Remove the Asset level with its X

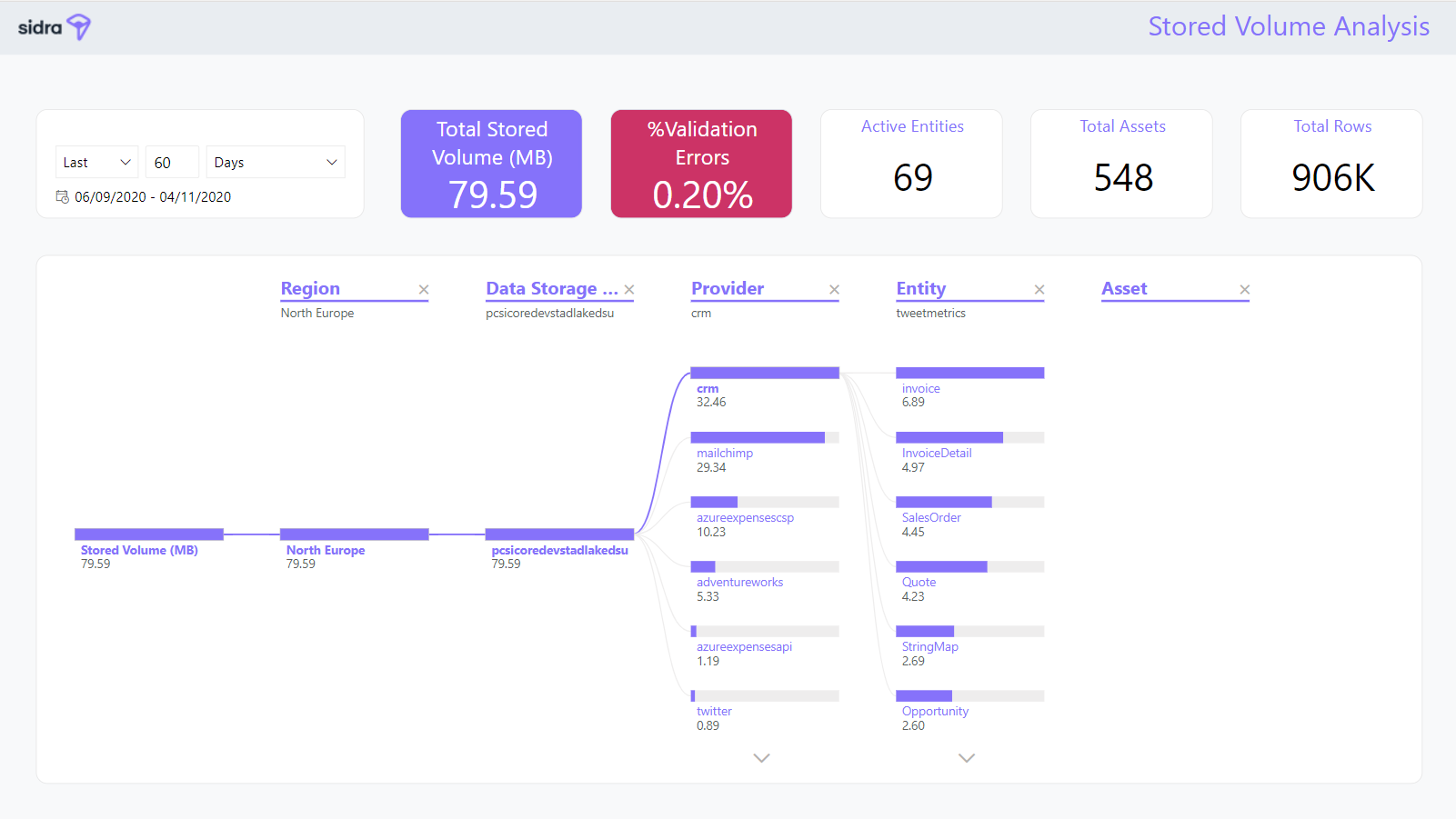pos(1244,290)
